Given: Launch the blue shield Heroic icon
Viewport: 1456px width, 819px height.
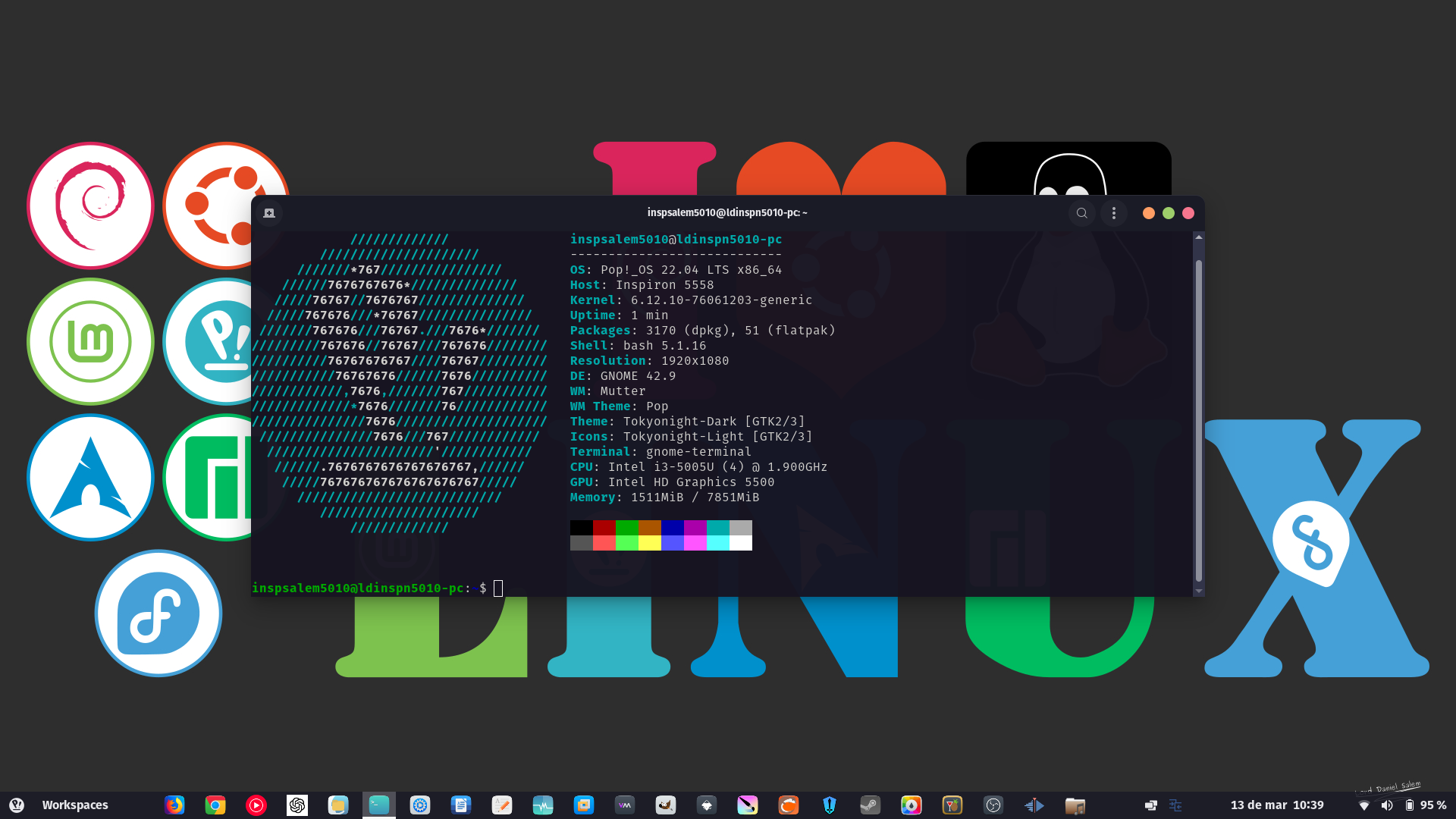Looking at the screenshot, I should coord(830,805).
